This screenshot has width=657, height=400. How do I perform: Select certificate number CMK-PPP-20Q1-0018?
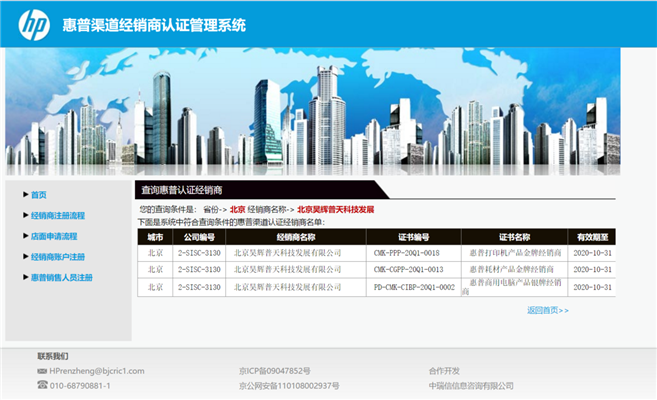pyautogui.click(x=406, y=253)
